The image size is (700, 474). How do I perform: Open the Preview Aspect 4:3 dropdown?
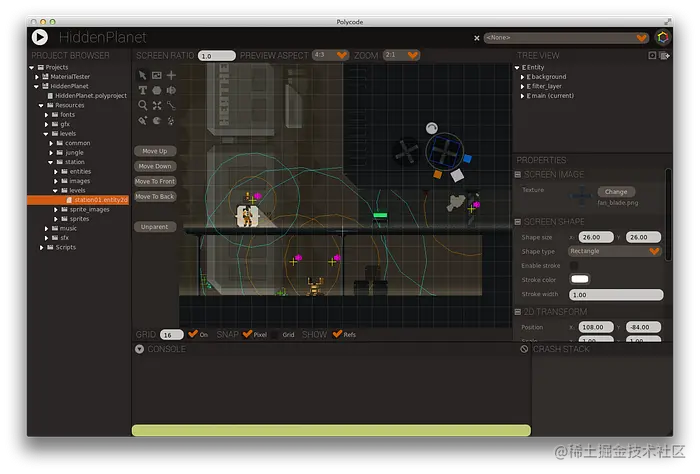[x=329, y=55]
